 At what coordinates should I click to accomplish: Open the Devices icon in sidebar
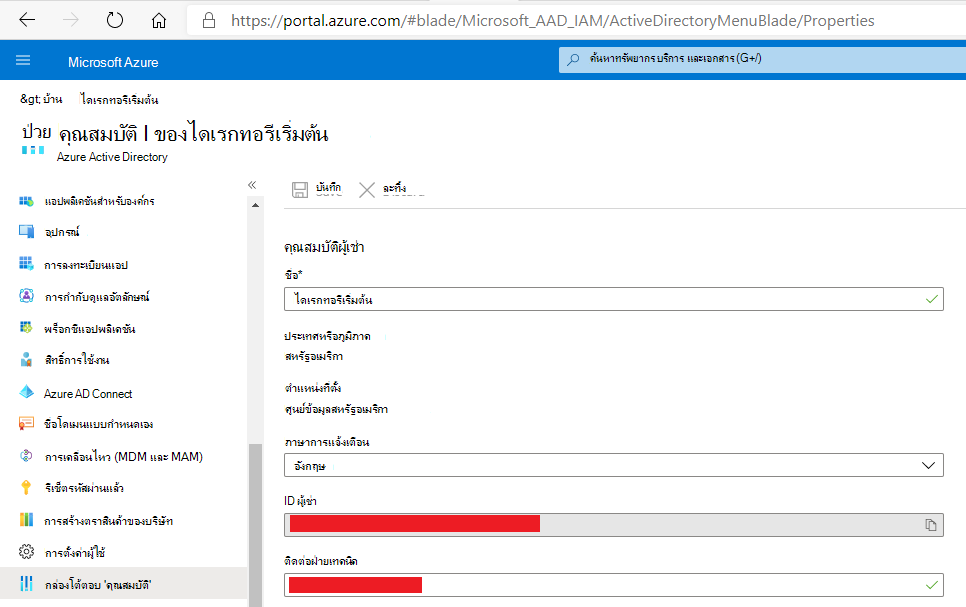26,232
